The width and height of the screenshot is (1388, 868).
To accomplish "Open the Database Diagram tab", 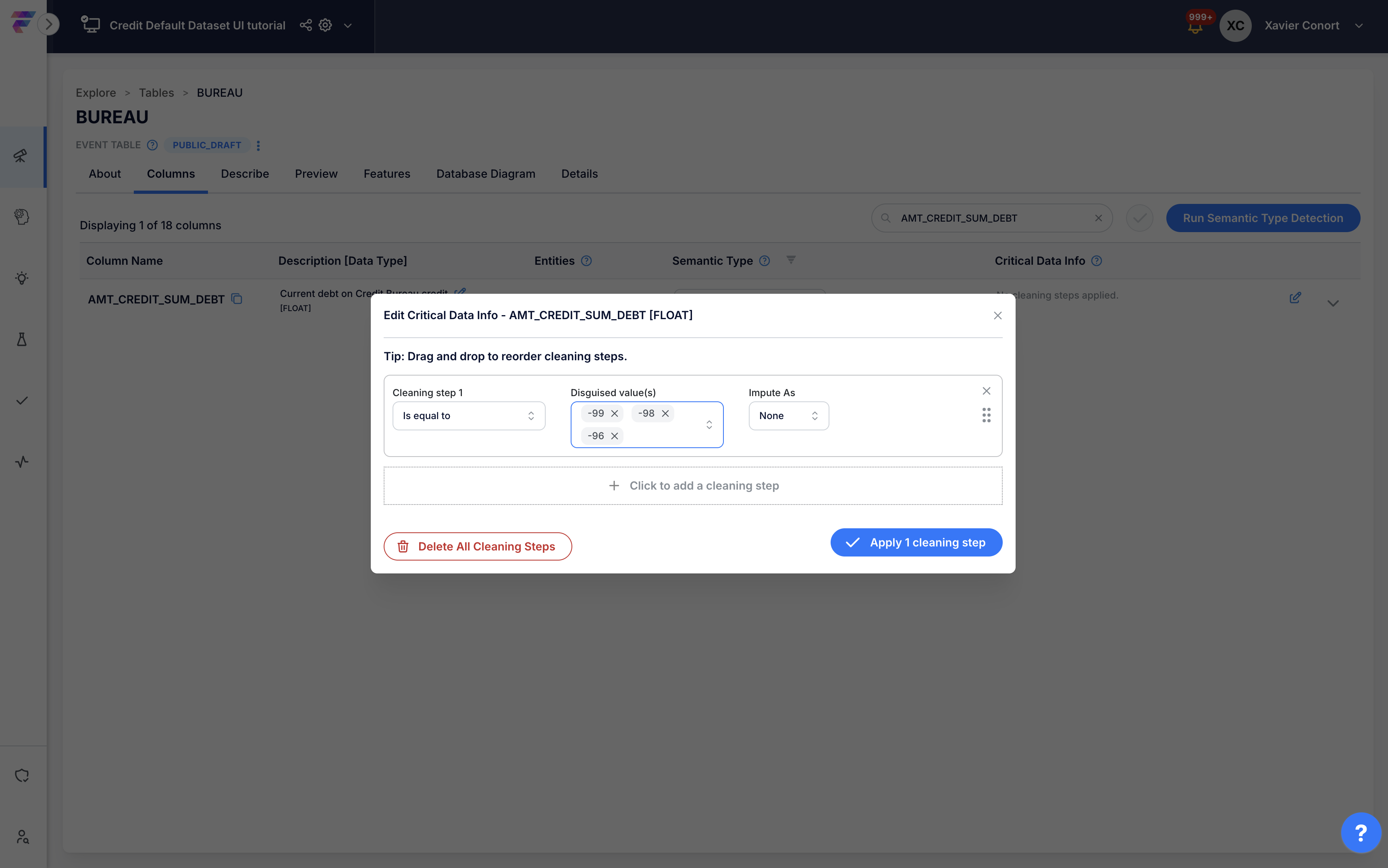I will (x=485, y=174).
